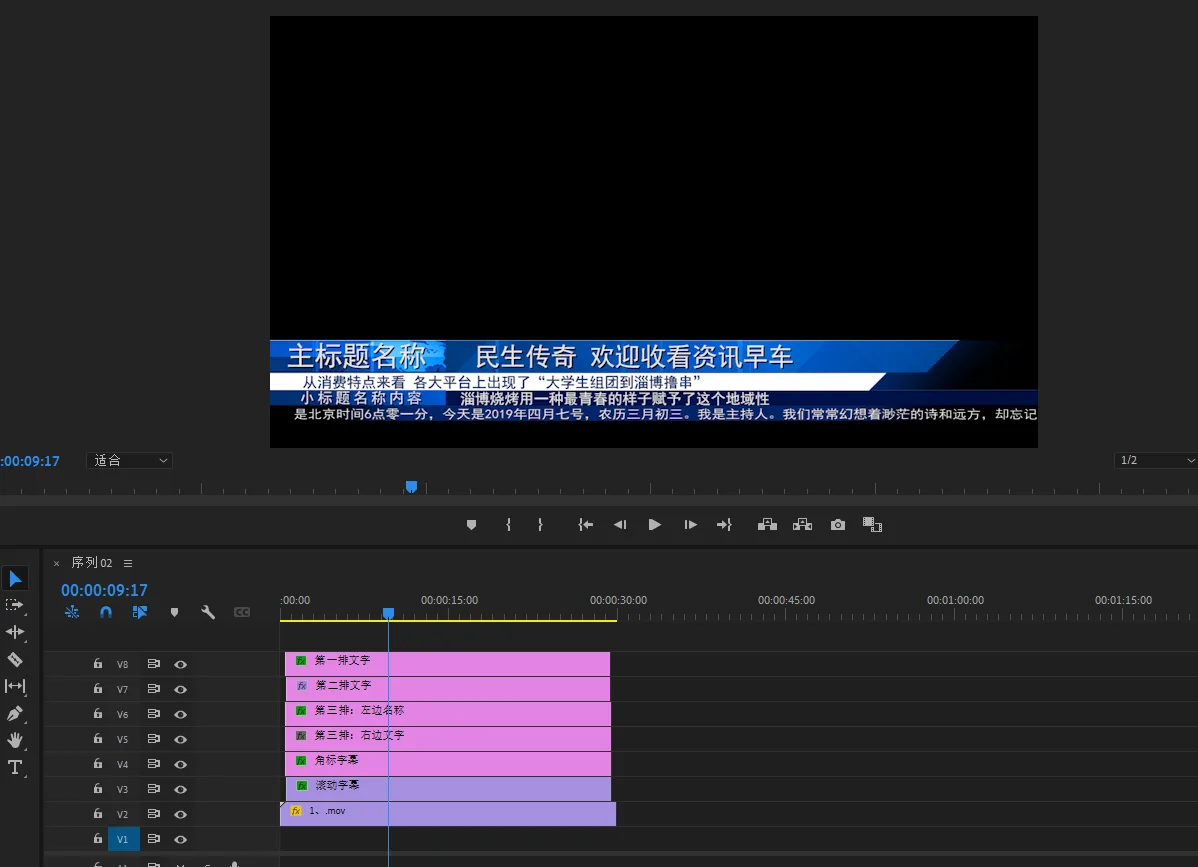Select the Hand tool

[x=15, y=741]
